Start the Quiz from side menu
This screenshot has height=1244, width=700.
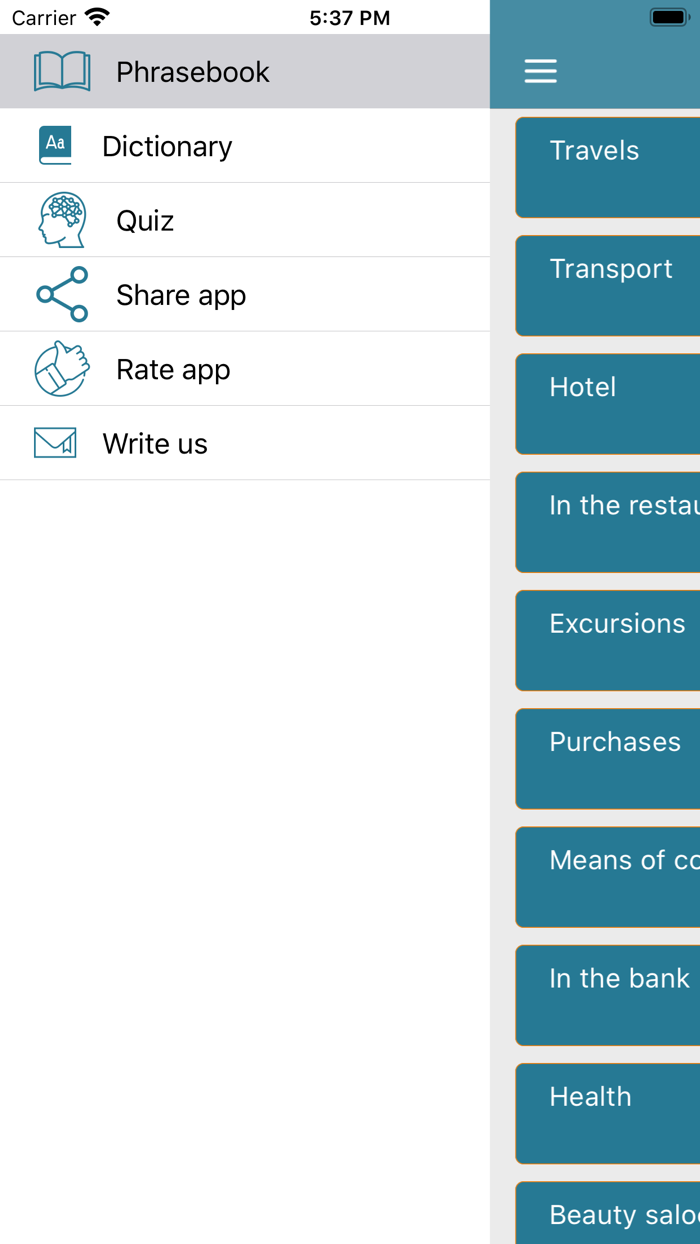tap(145, 220)
